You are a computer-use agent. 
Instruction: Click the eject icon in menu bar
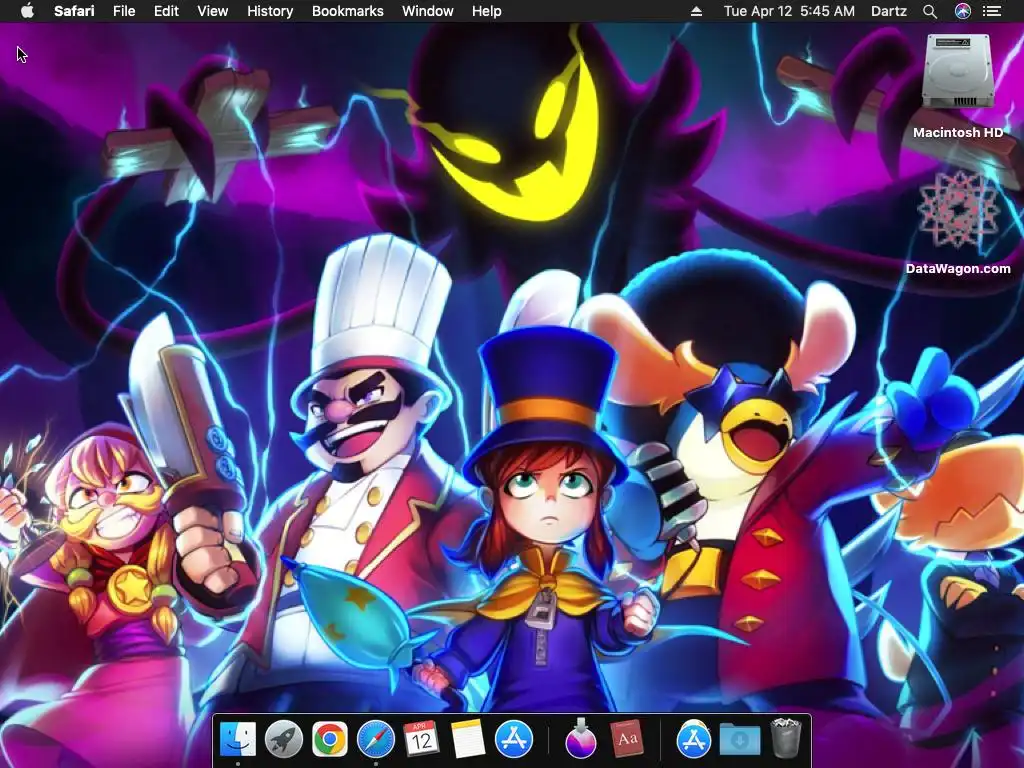click(x=696, y=11)
